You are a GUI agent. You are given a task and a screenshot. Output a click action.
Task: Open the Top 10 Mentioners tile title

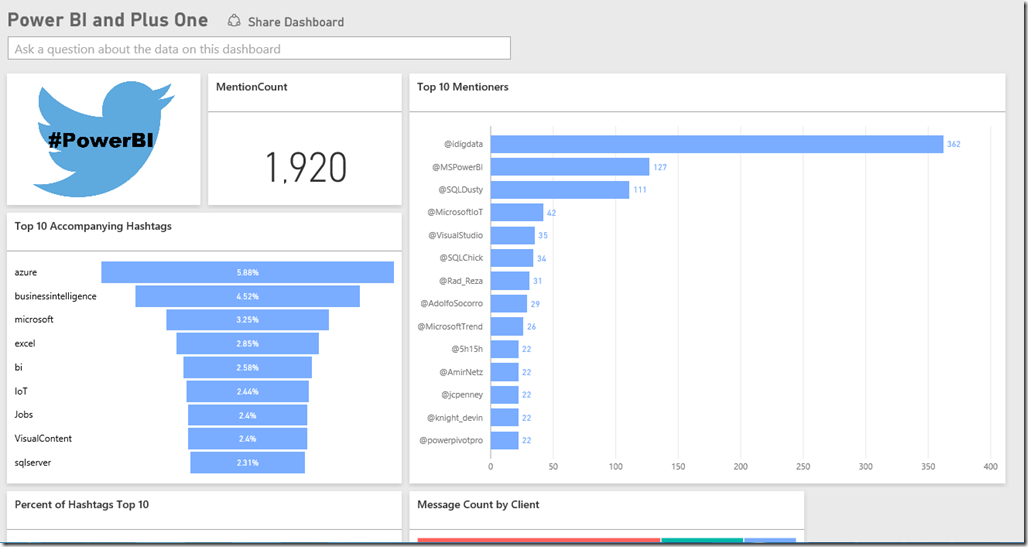tap(463, 87)
